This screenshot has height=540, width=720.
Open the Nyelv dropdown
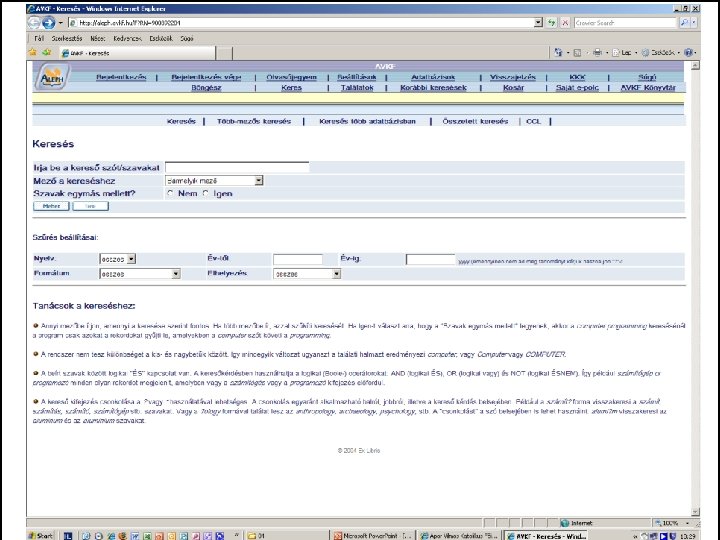click(118, 259)
